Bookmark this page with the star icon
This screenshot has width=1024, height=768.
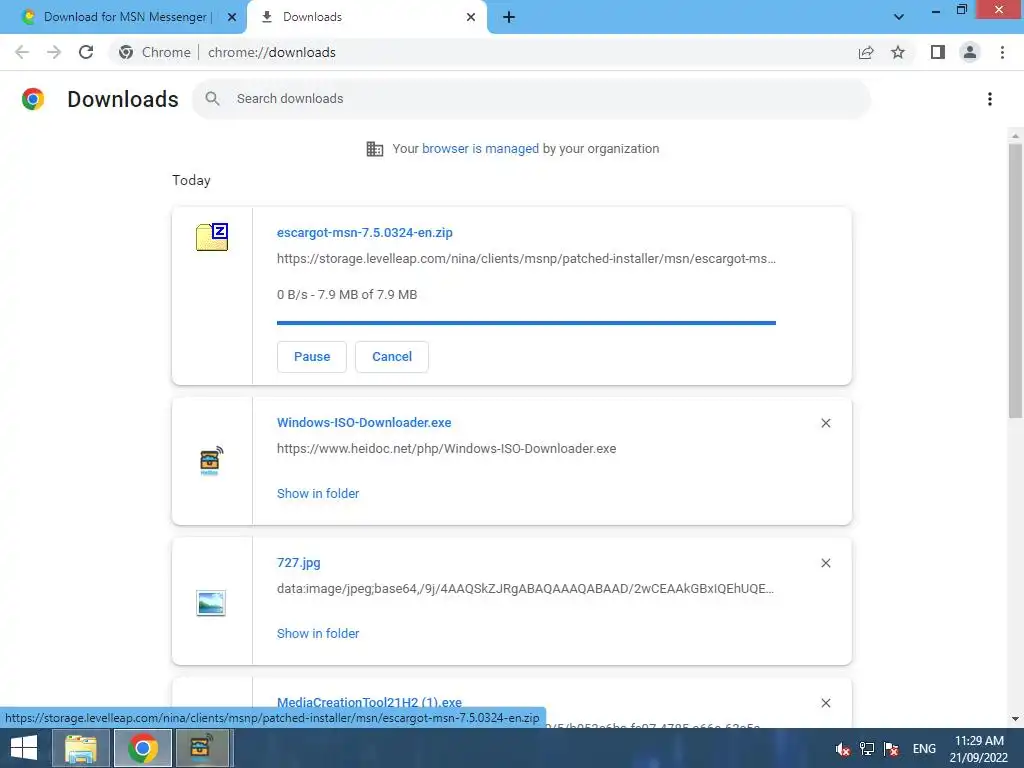(898, 52)
